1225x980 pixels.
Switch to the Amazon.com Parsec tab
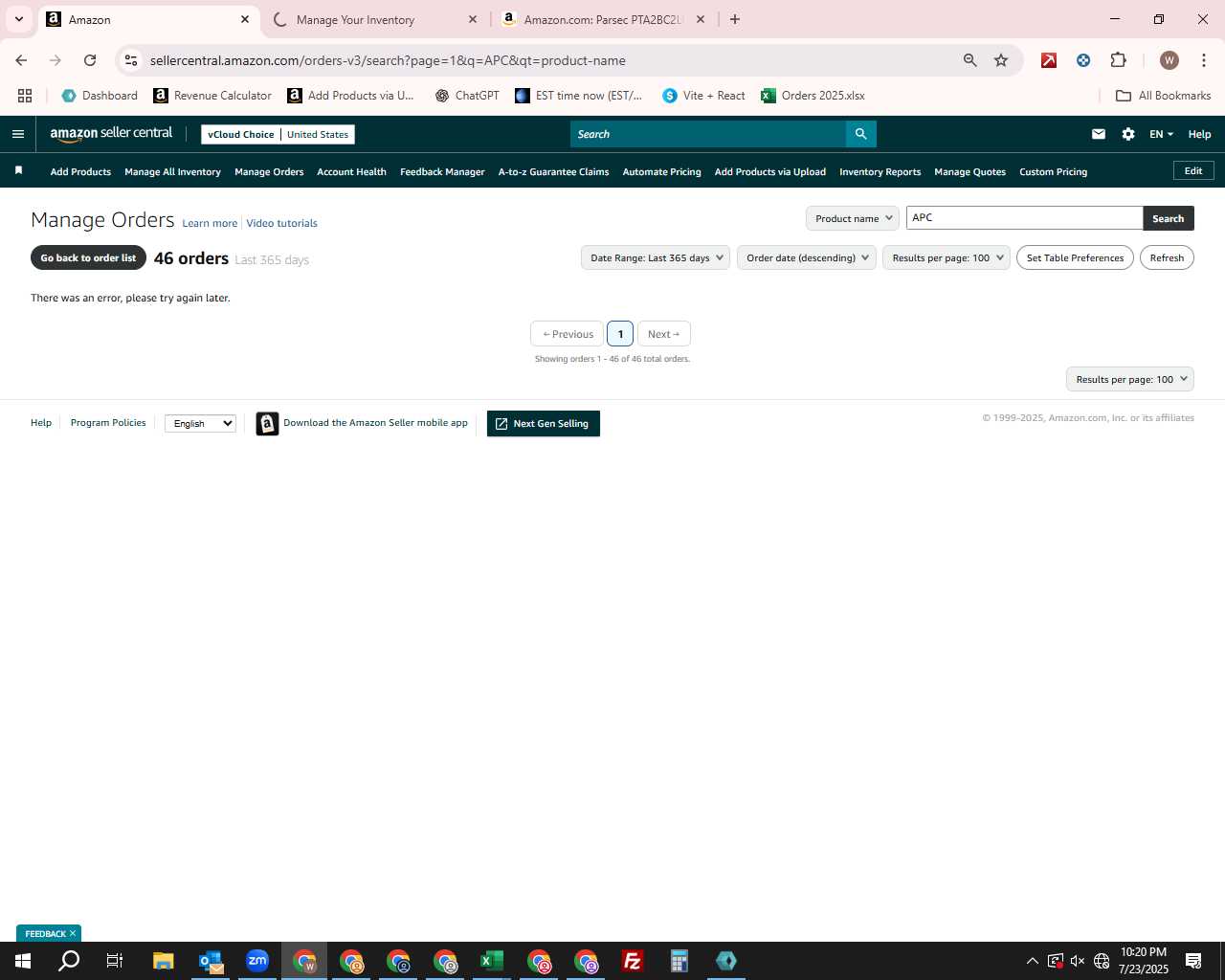603,19
